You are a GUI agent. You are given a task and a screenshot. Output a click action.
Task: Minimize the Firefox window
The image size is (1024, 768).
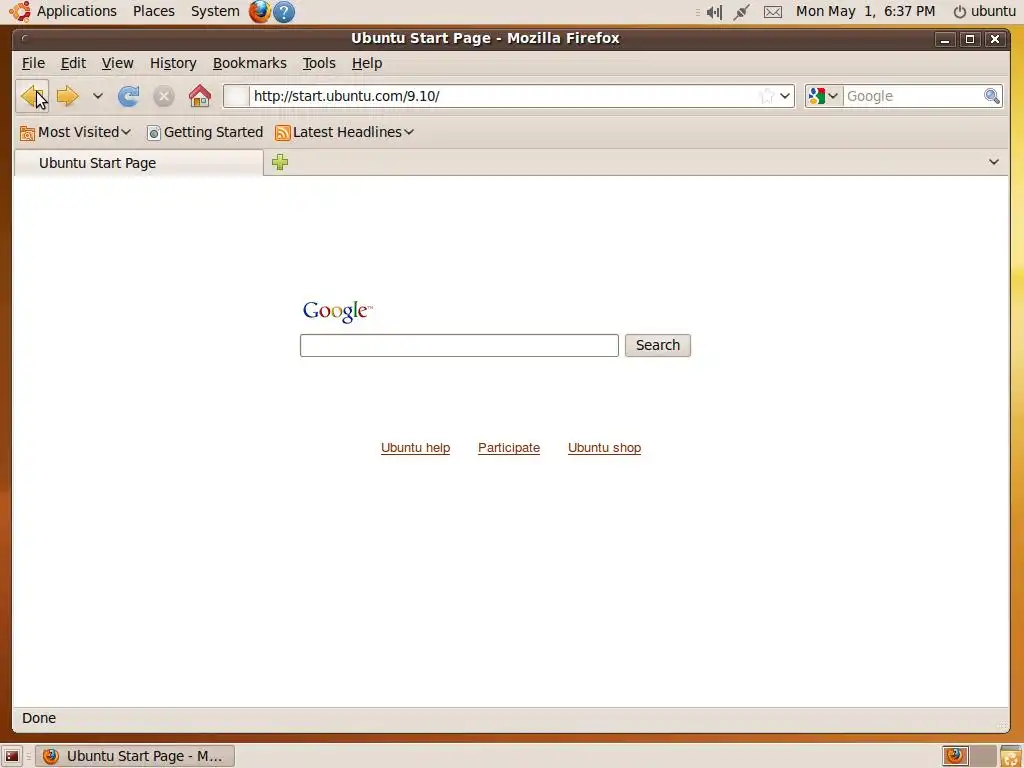click(x=944, y=39)
